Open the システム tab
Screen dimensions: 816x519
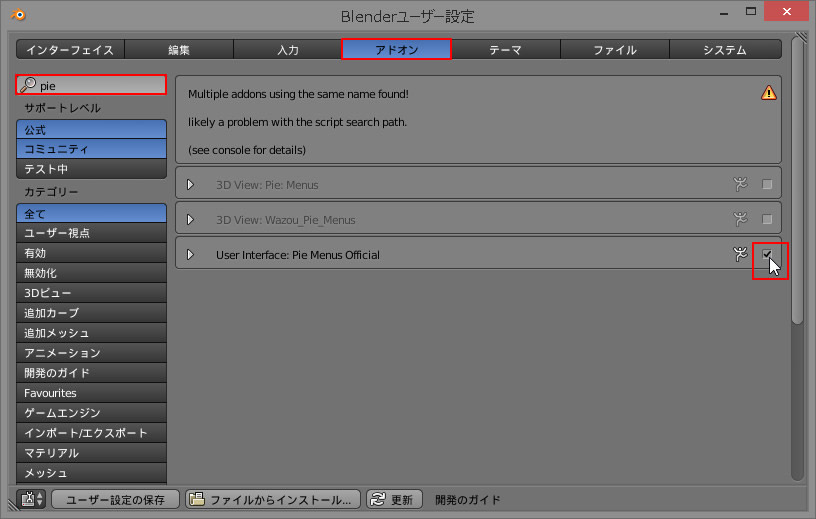point(725,49)
